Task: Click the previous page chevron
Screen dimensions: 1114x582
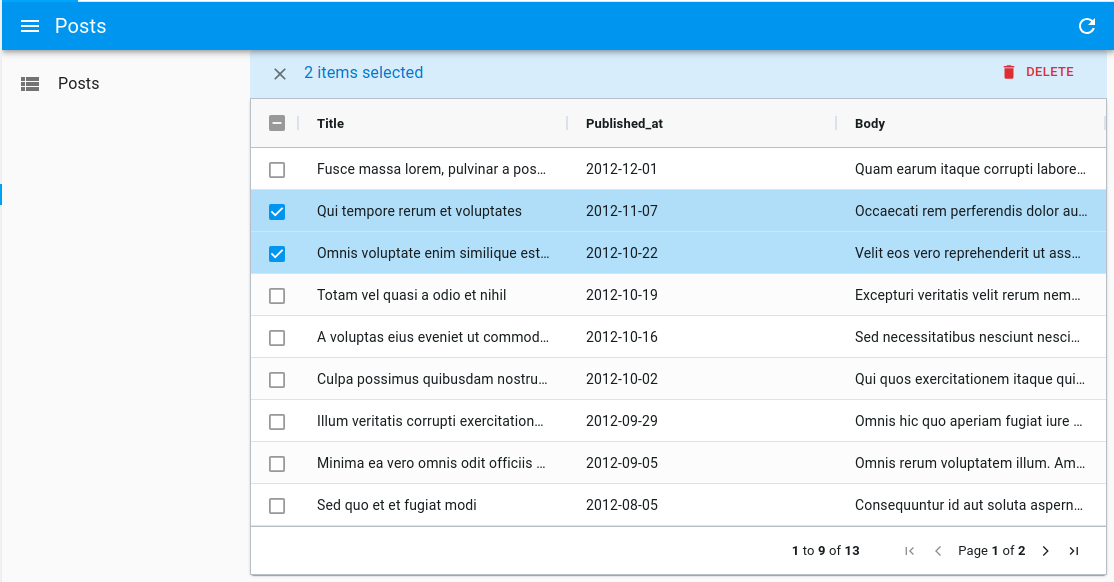Action: pos(937,551)
